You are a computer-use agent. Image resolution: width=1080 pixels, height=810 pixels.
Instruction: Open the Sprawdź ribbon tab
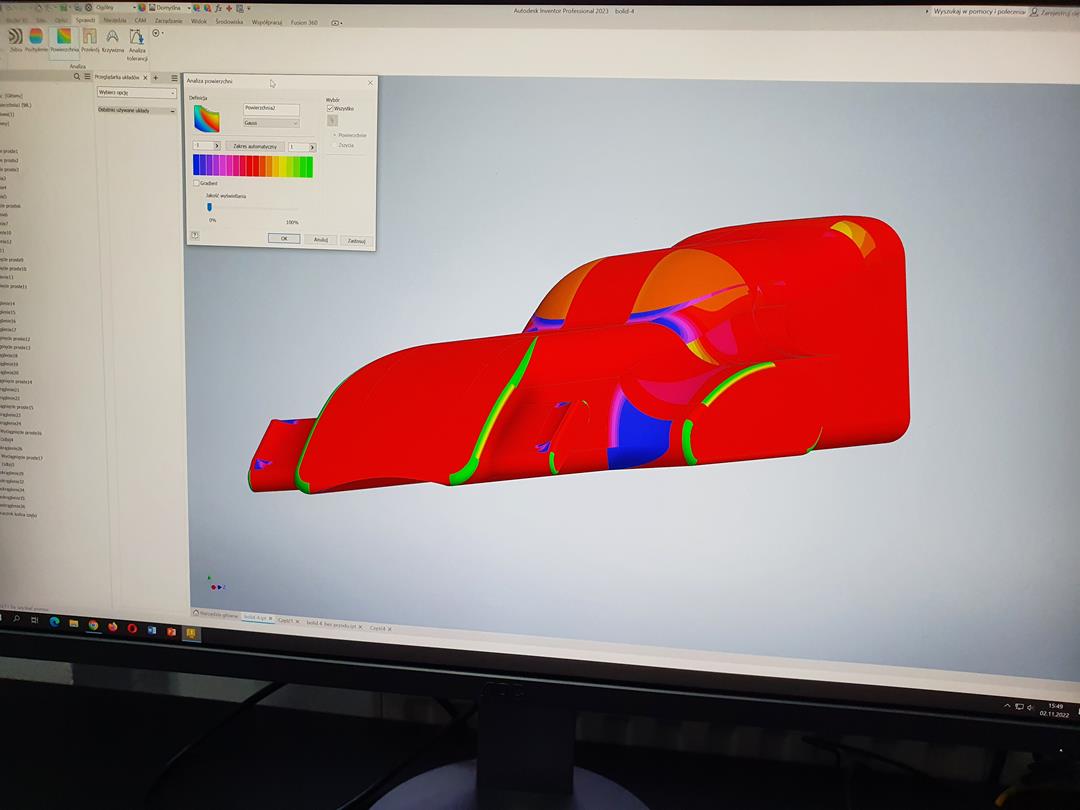point(86,20)
